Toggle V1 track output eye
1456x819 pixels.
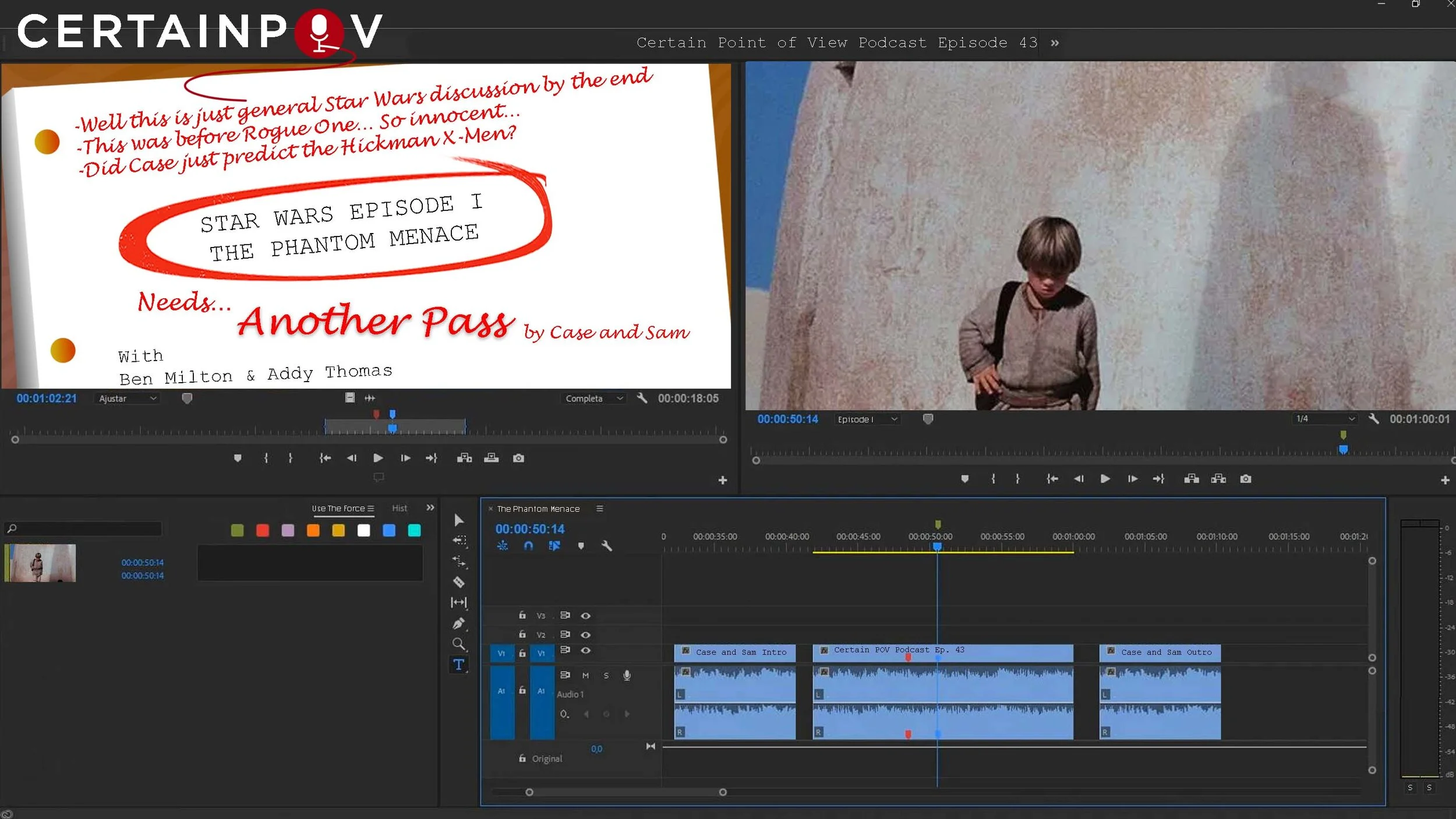pyautogui.click(x=586, y=650)
